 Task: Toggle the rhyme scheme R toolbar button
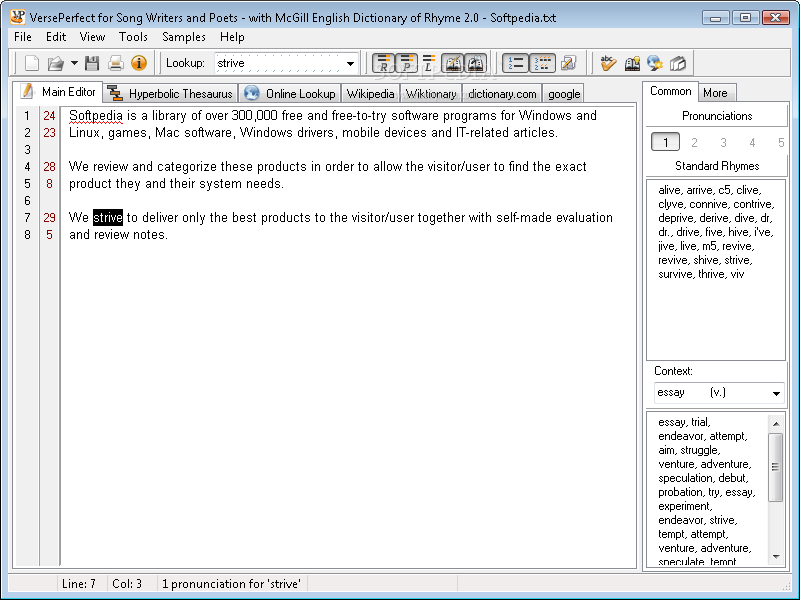click(x=383, y=63)
